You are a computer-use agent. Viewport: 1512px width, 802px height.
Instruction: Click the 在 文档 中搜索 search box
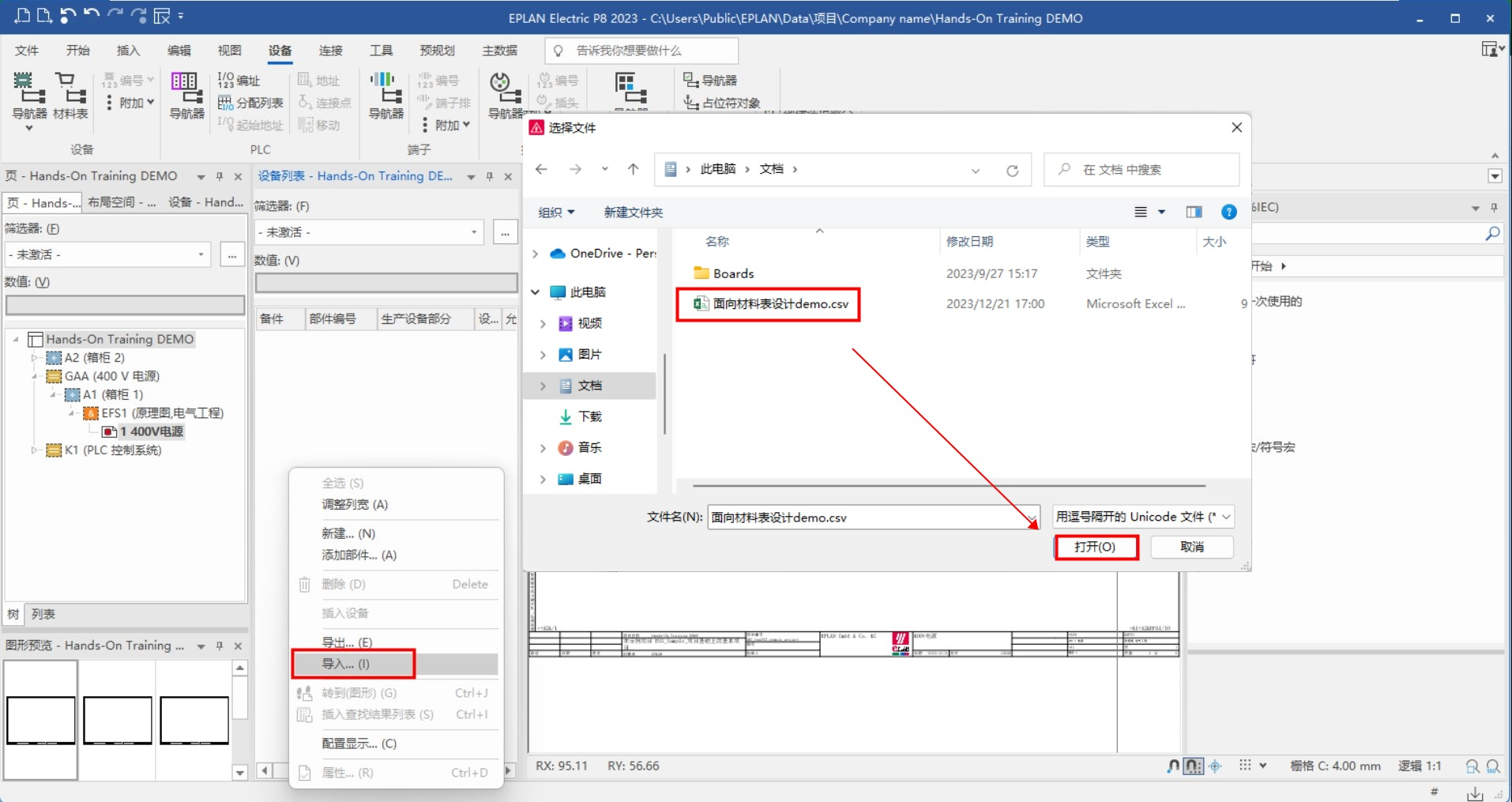1141,169
